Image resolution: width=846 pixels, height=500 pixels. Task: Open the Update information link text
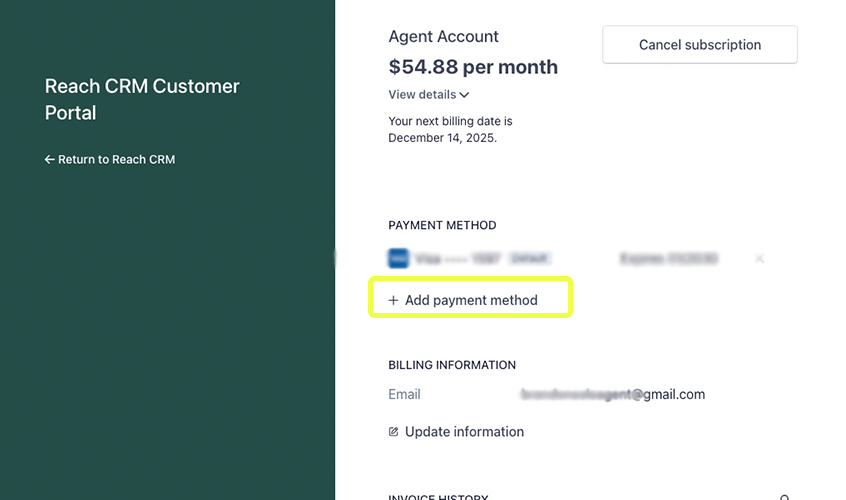tap(464, 432)
